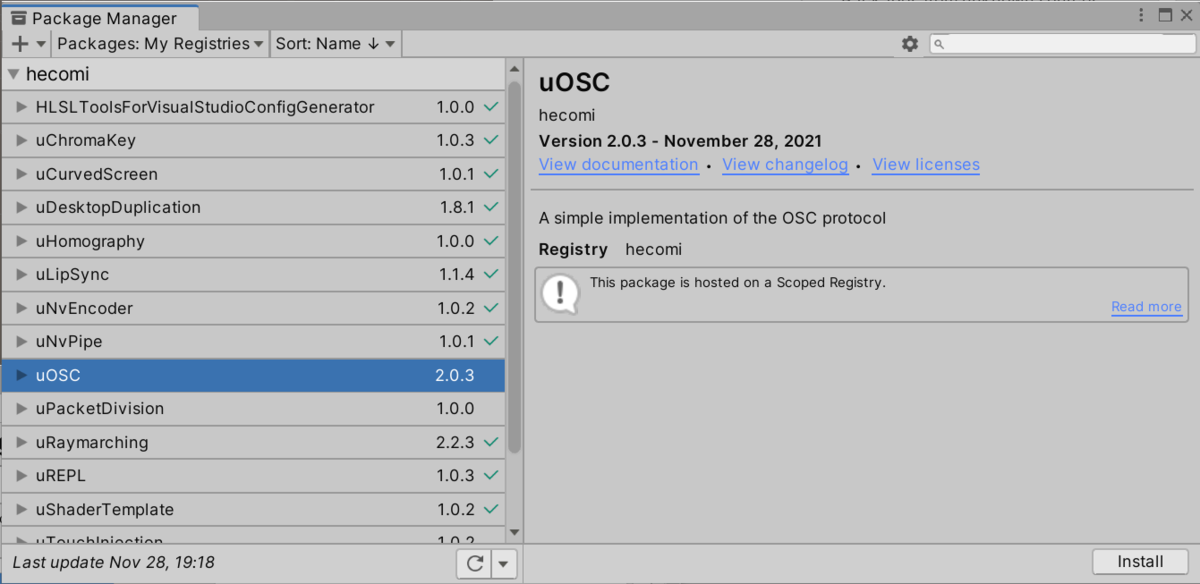
Task: Click the uChromaKey installed checkmark icon
Action: tap(490, 141)
